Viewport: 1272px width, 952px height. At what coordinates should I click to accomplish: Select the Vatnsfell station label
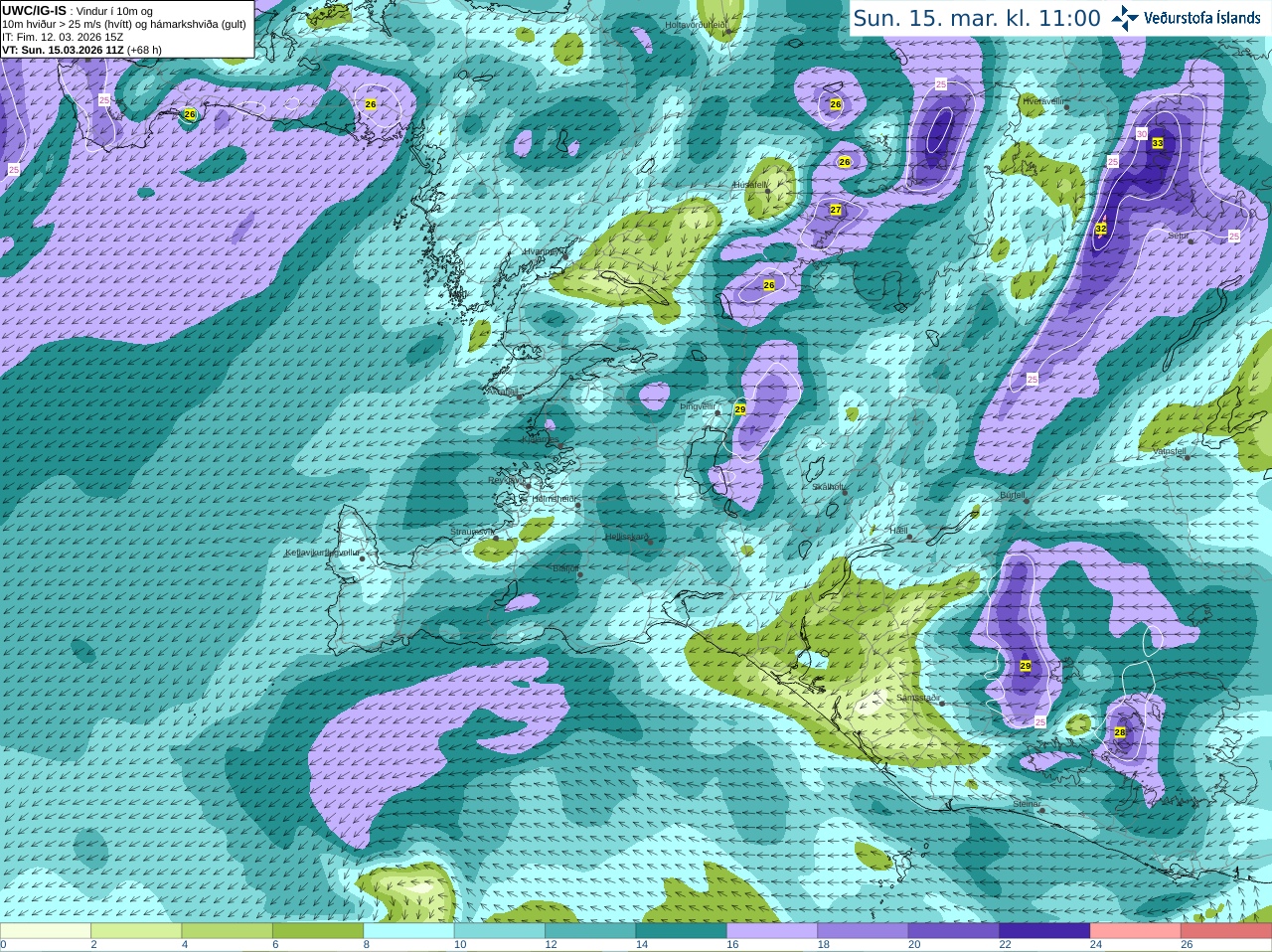[x=1169, y=451]
